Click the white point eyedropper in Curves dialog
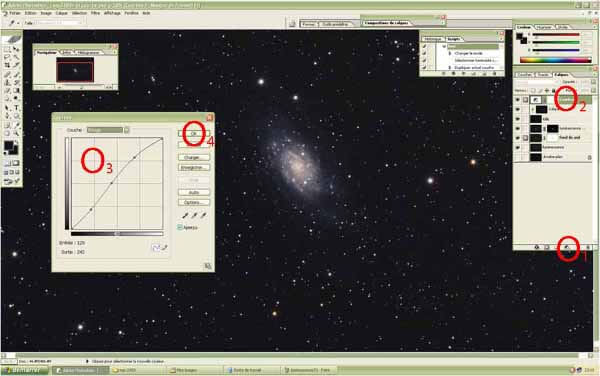Image resolution: width=600 pixels, height=376 pixels. click(204, 216)
